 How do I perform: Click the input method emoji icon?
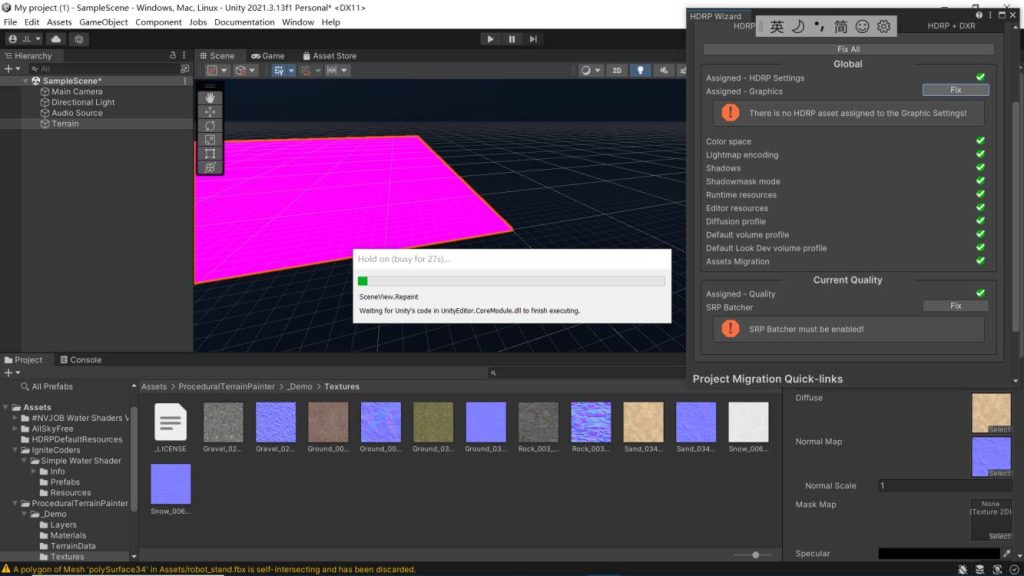click(x=862, y=26)
